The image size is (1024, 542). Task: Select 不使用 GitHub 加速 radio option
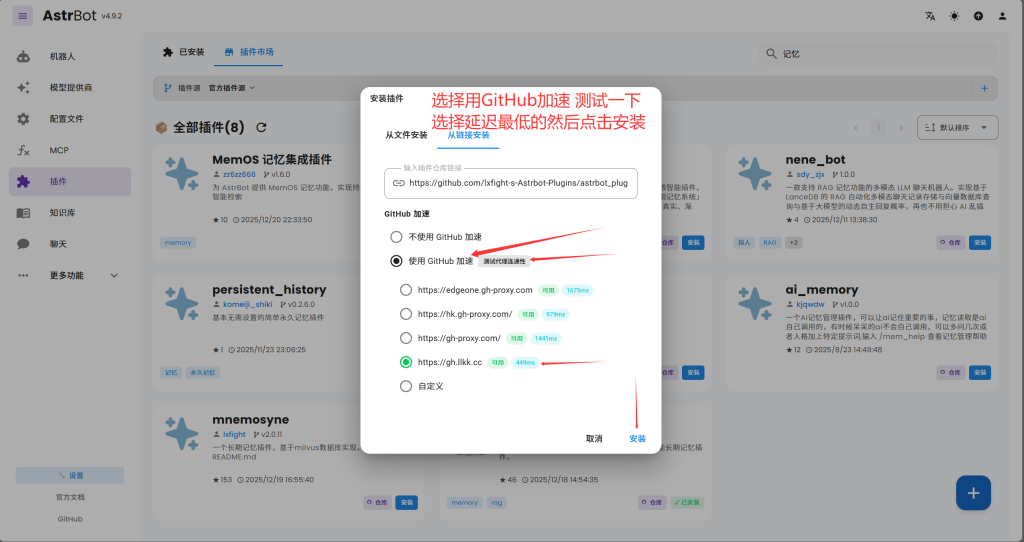(396, 237)
